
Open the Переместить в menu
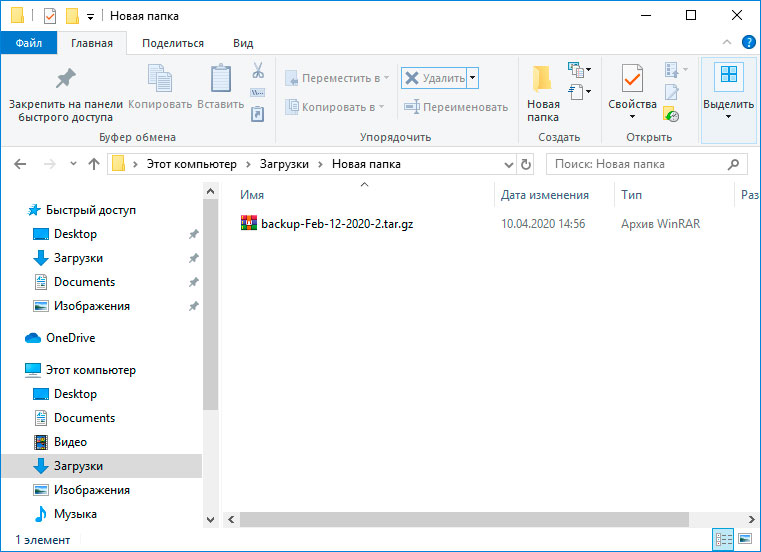337,78
